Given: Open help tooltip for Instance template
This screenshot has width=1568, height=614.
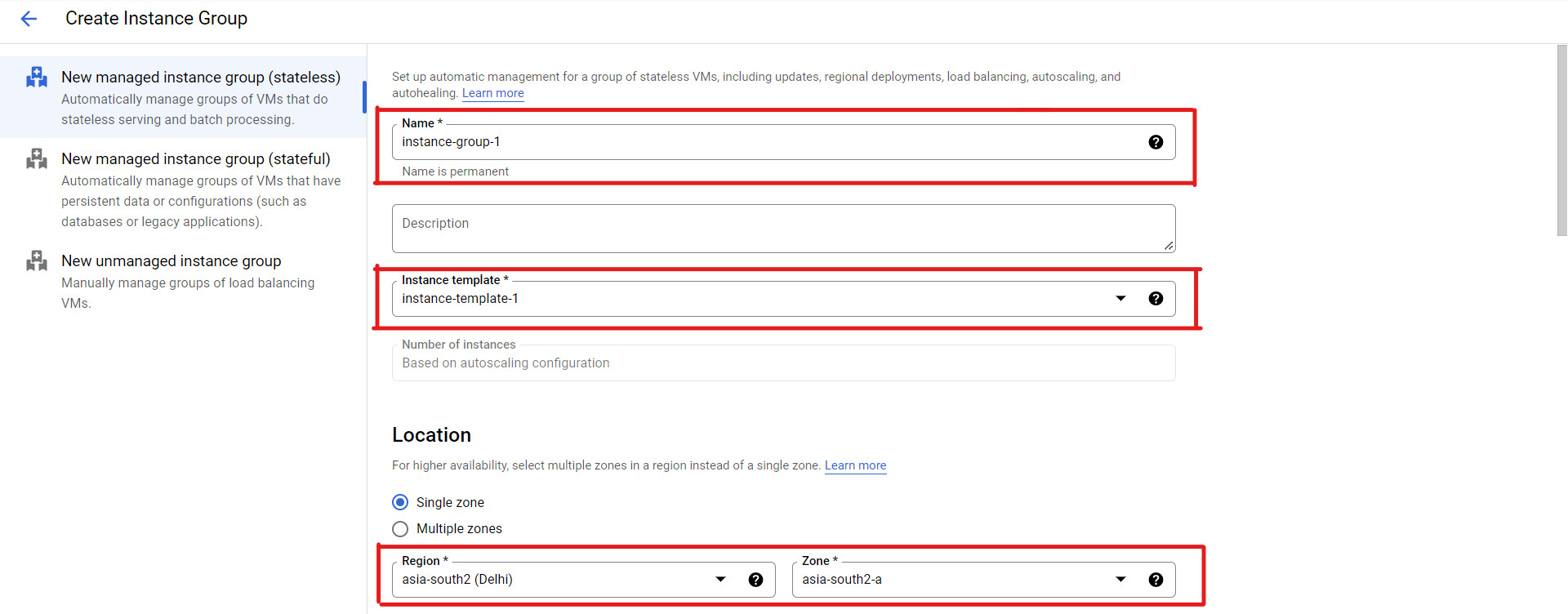Looking at the screenshot, I should [1156, 299].
